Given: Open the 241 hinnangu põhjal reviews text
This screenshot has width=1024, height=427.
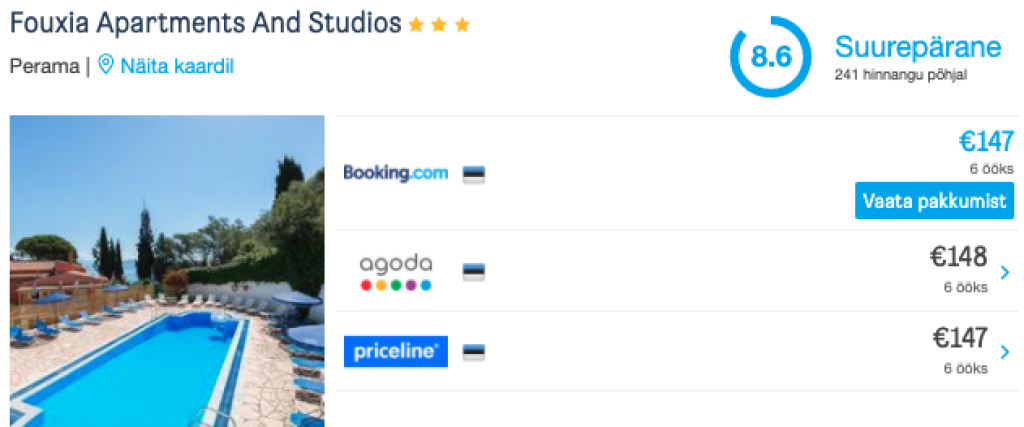Looking at the screenshot, I should pyautogui.click(x=900, y=75).
